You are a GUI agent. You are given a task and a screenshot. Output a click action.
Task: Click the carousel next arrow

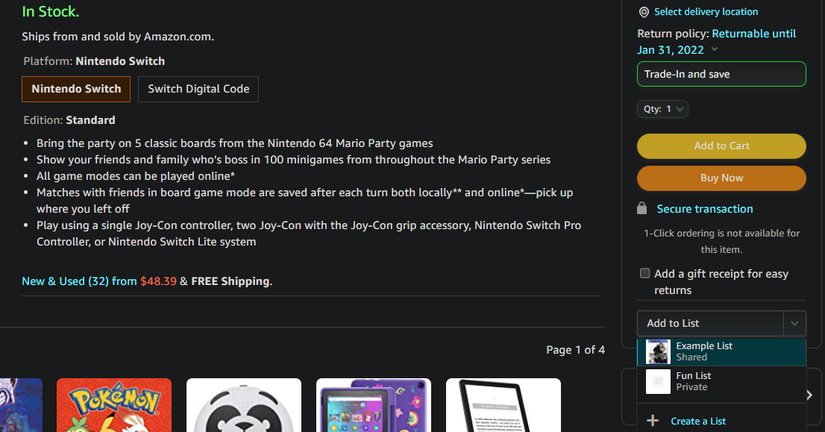click(x=809, y=395)
